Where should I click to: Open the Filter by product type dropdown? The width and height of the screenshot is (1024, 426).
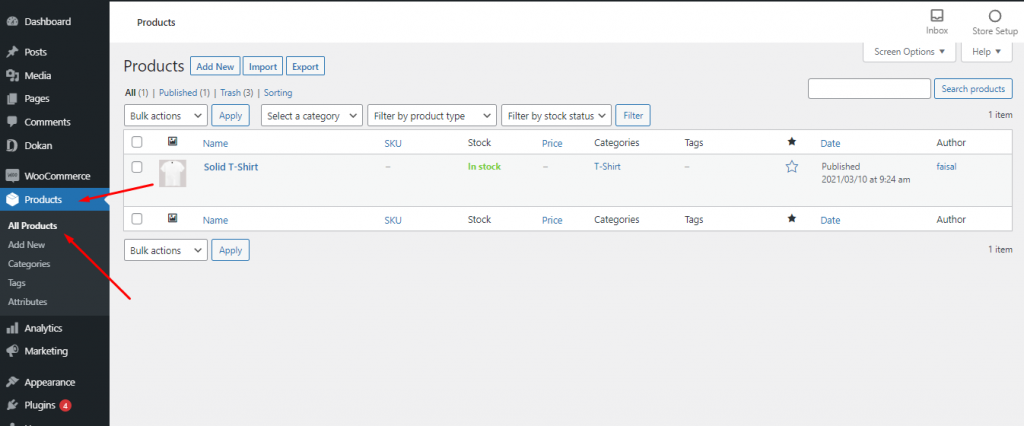432,116
